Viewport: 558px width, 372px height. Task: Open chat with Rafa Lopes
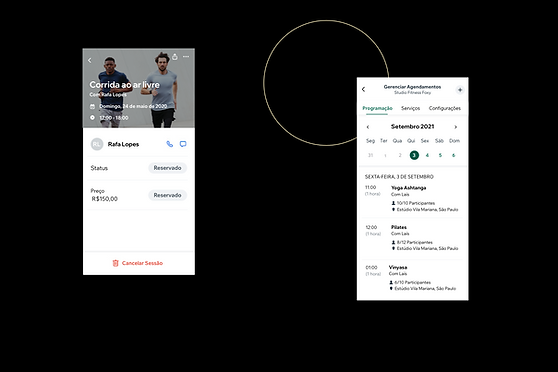[x=183, y=144]
